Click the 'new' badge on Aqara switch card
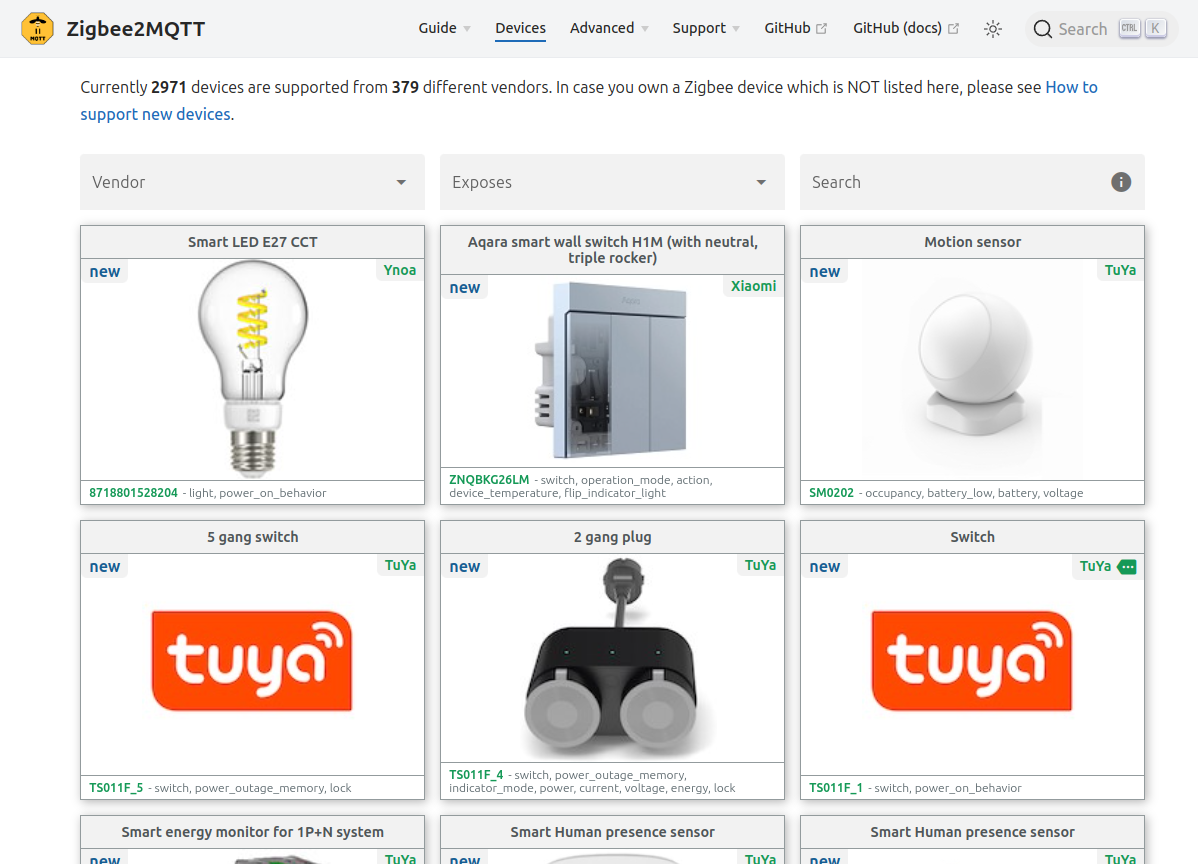The height and width of the screenshot is (864, 1198). pos(465,288)
